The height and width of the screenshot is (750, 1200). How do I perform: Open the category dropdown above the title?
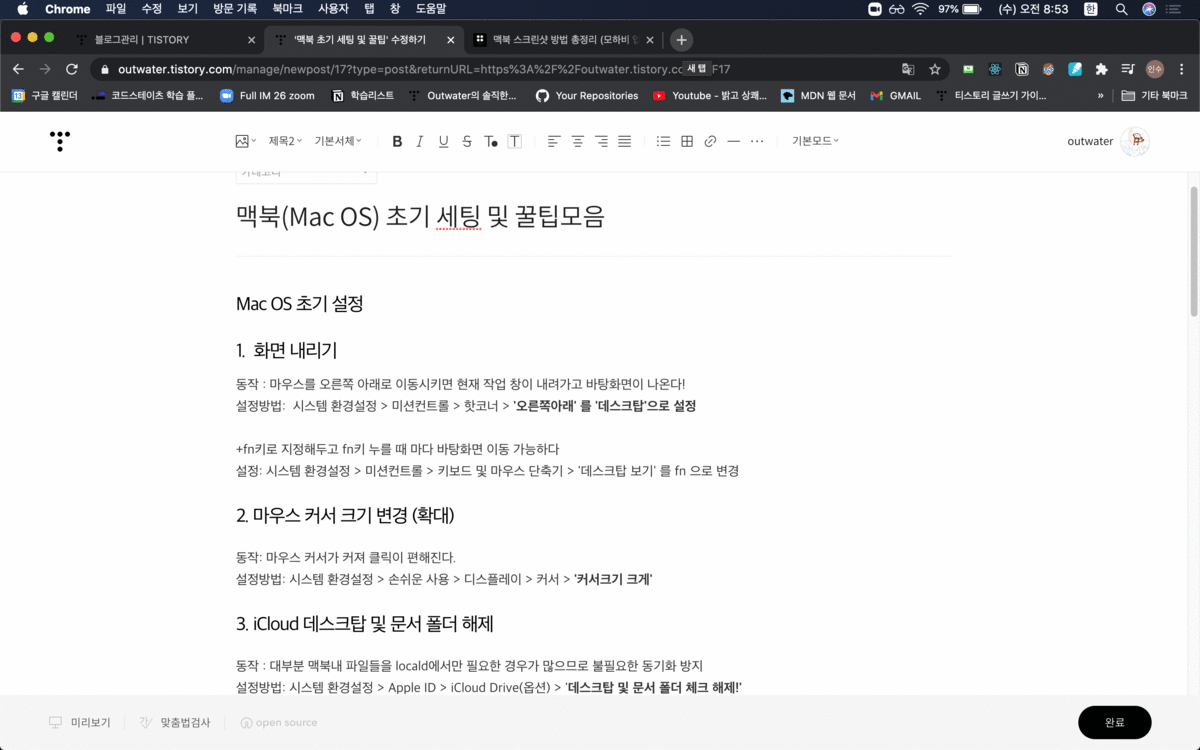tap(306, 174)
